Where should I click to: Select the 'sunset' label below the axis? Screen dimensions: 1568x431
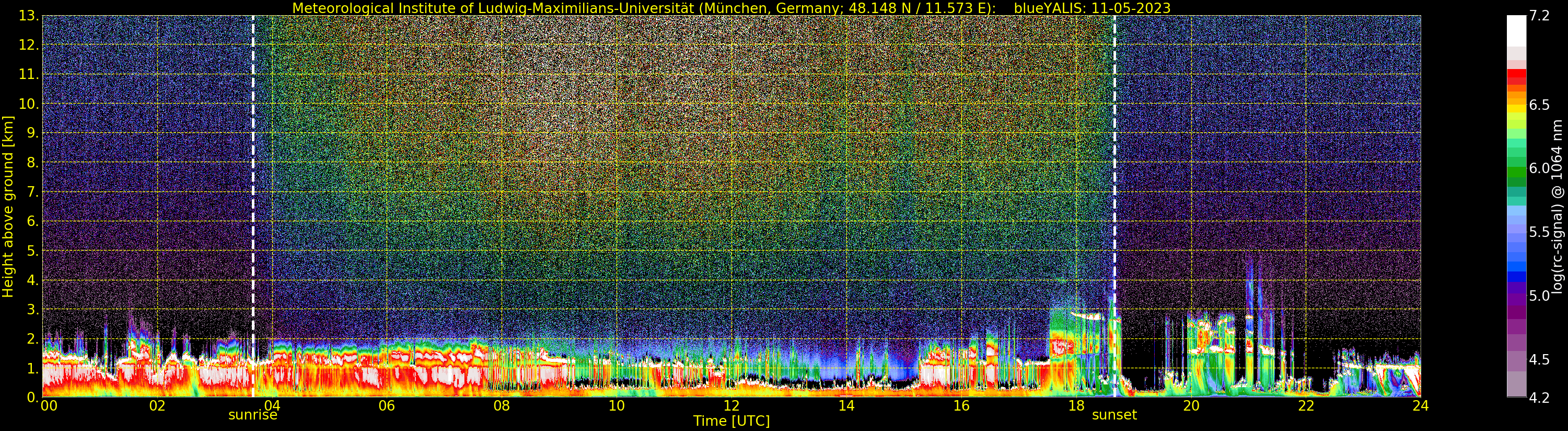click(1114, 415)
